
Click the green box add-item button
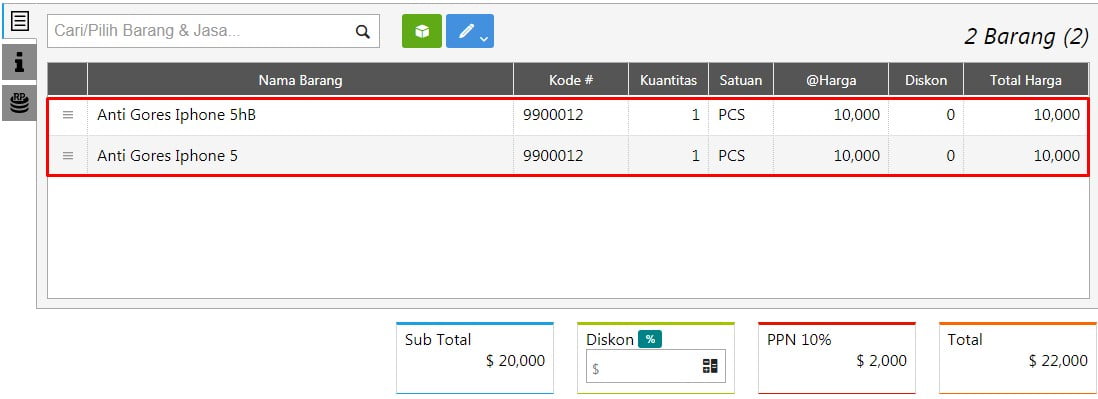click(x=422, y=32)
